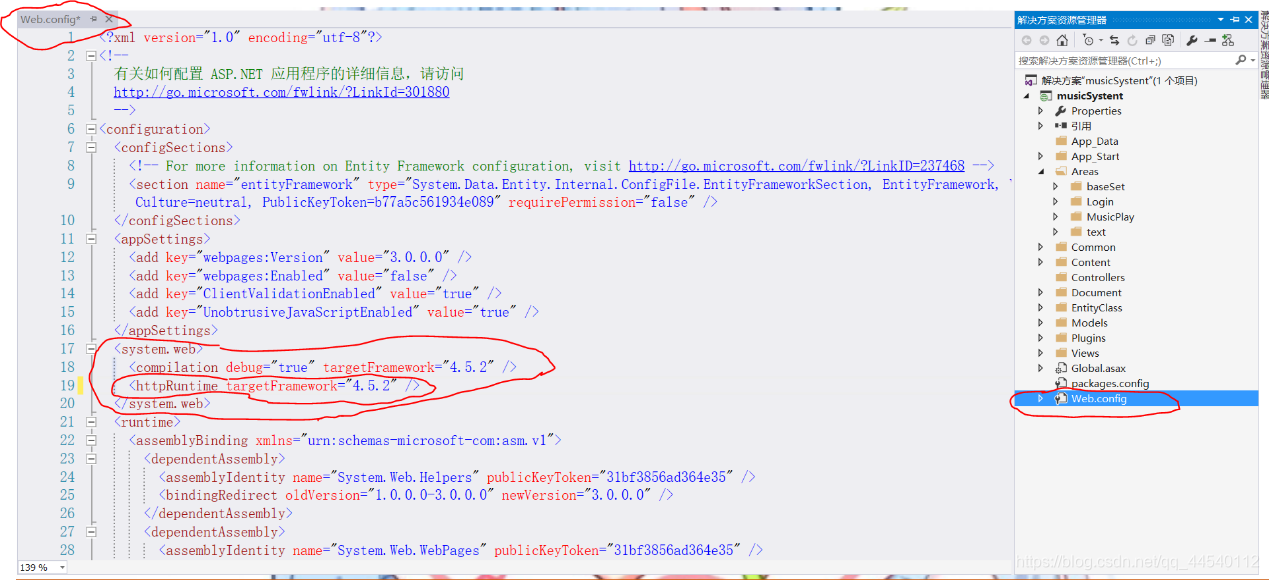This screenshot has height=580, width=1269.
Task: Click the Preview Selected Items icon
Action: 1210,40
